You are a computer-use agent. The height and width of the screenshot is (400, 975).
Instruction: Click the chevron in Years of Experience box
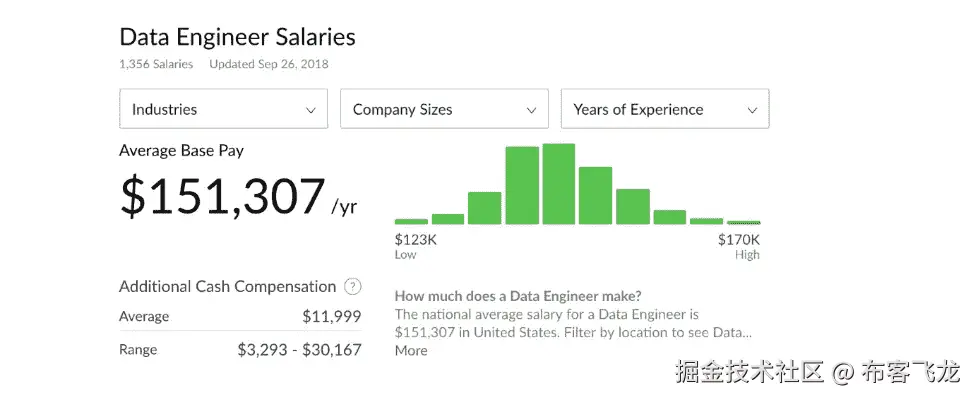752,111
